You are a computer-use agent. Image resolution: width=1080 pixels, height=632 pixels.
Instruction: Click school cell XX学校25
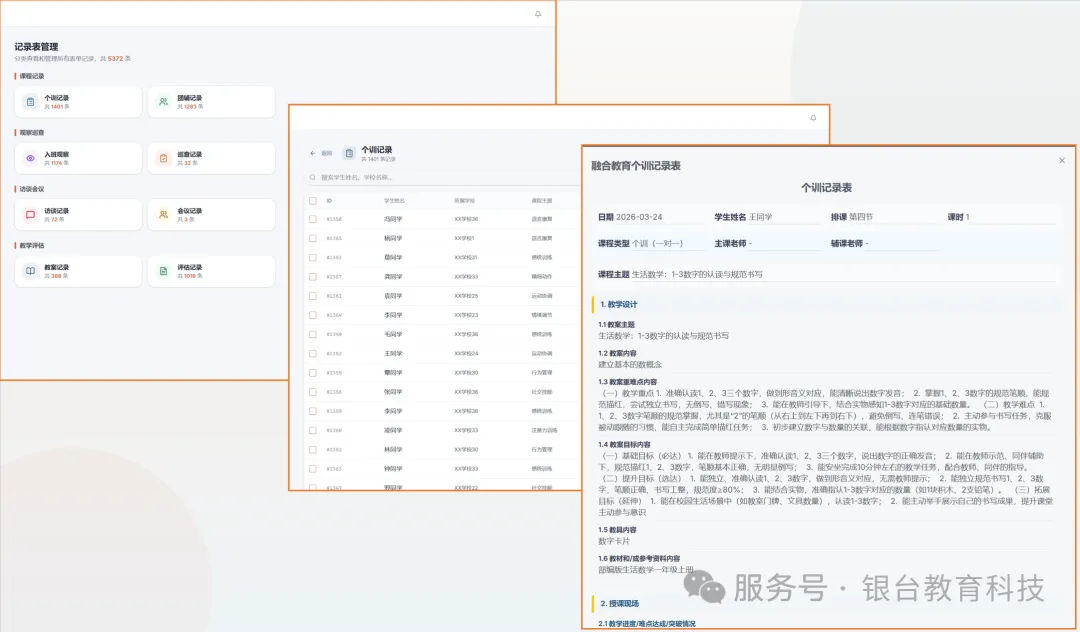coord(466,296)
